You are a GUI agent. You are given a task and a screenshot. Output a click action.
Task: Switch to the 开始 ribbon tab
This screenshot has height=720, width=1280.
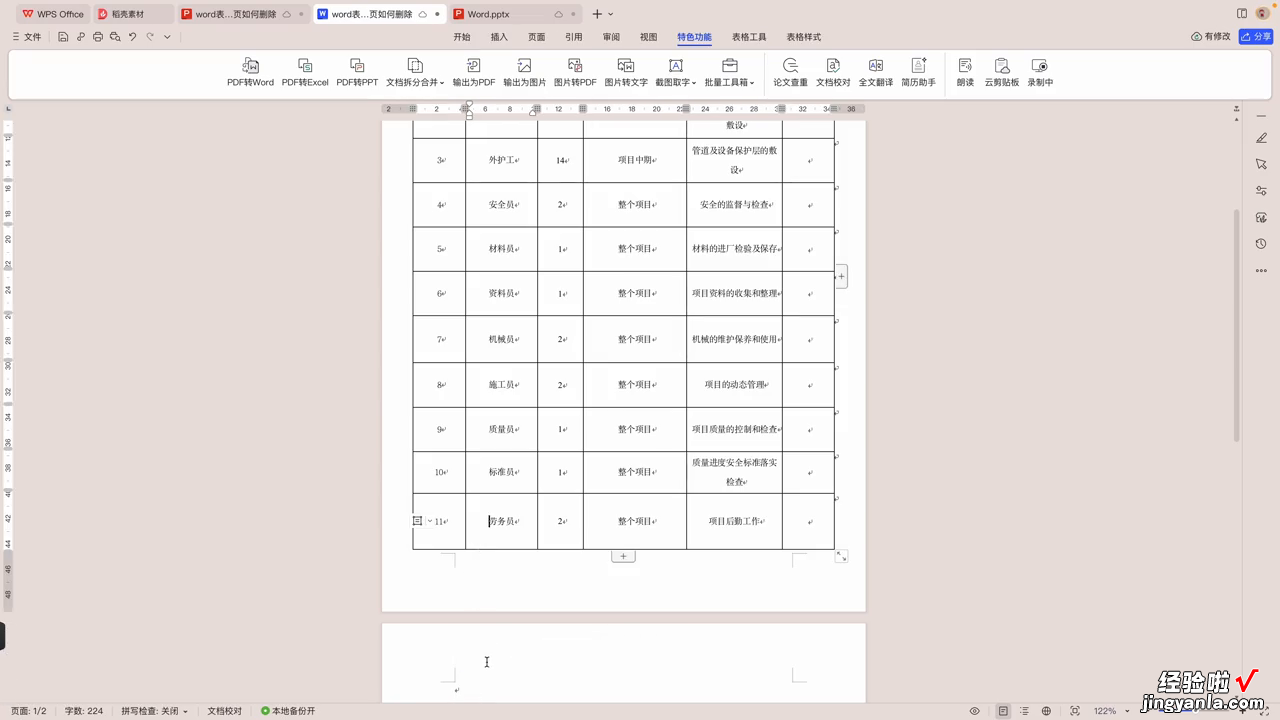click(x=462, y=37)
